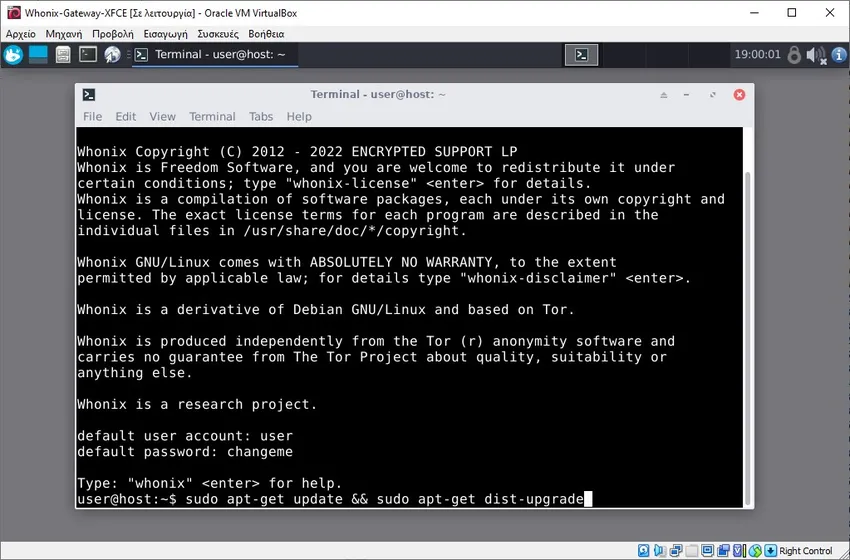Open VirtualBox Εισαγωγή menu
Viewport: 850px width, 560px height.
[165, 34]
